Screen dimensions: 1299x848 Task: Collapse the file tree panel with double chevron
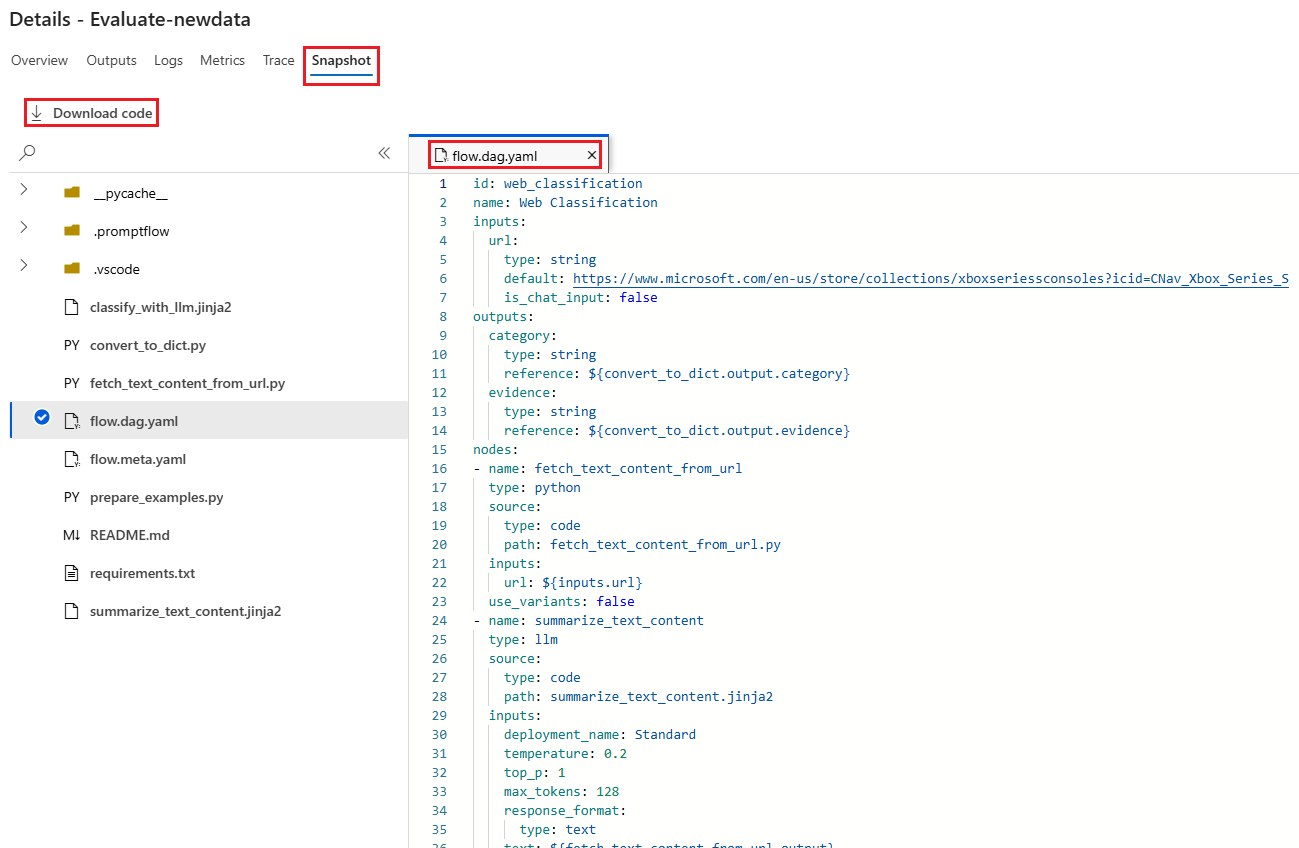[384, 153]
